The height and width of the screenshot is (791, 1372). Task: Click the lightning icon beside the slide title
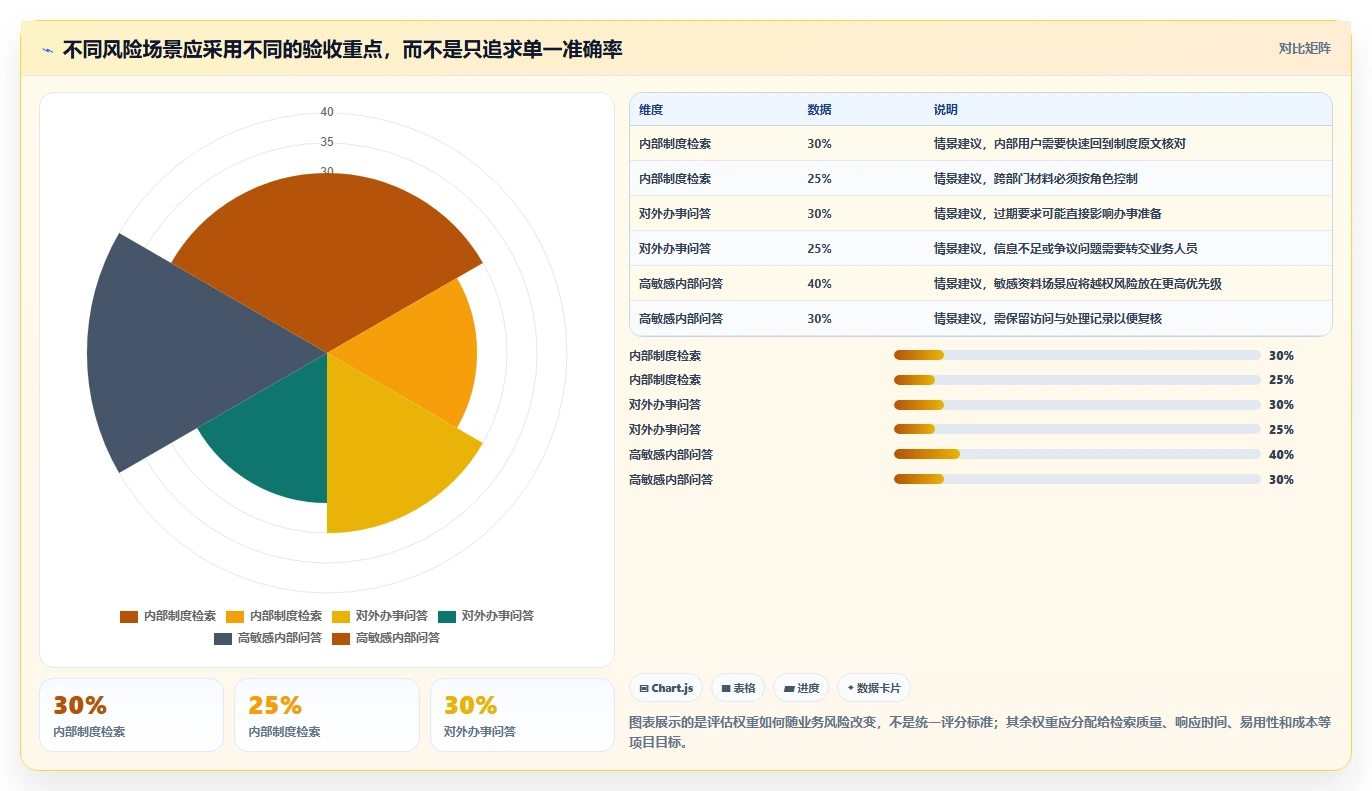point(48,49)
